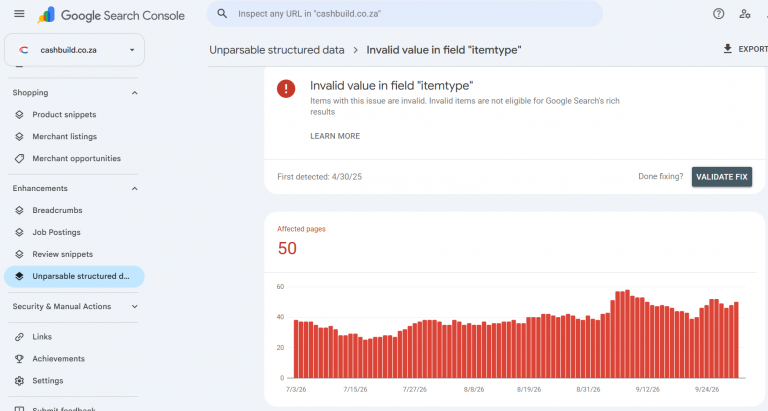Click the cashbuild.co.za property favicon
The width and height of the screenshot is (768, 411).
tap(23, 50)
